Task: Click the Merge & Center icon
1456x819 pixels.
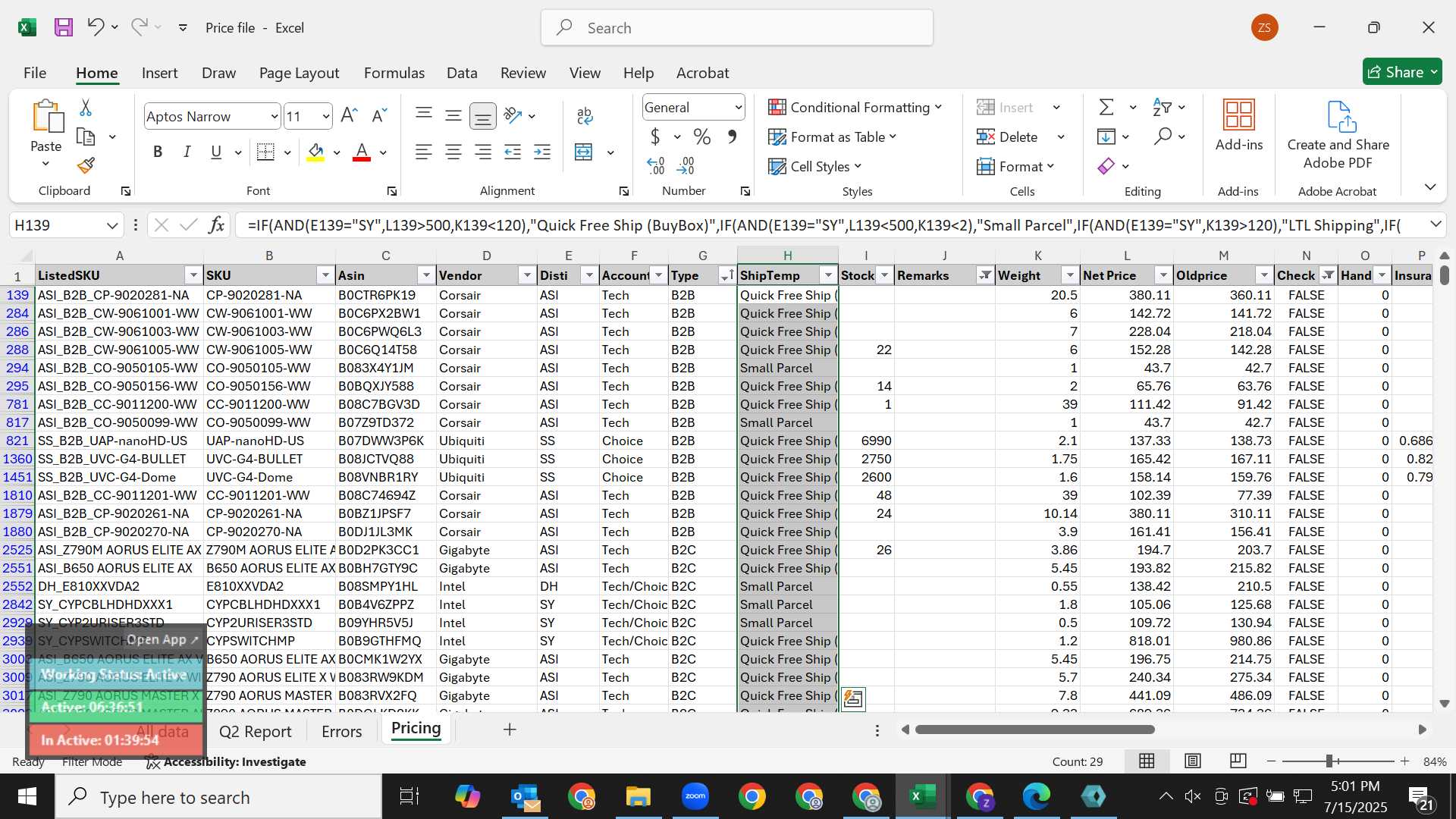Action: click(583, 152)
